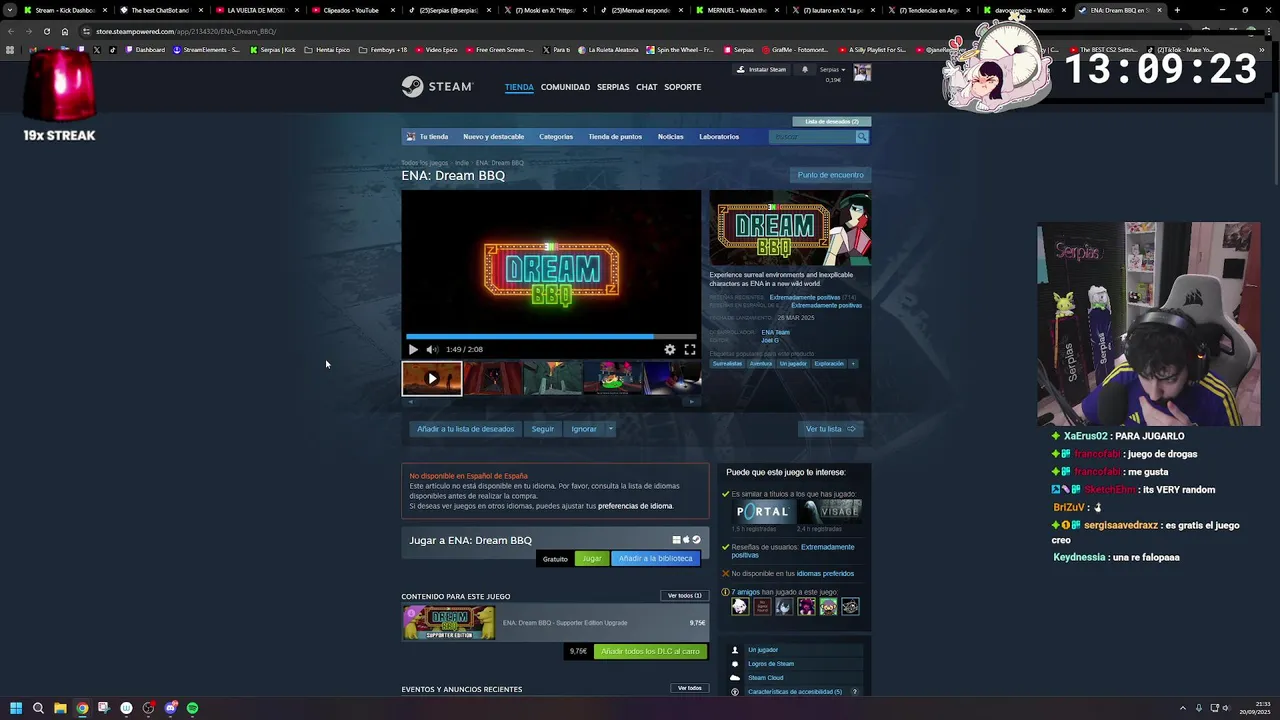Expand the Categorías menu

[556, 137]
